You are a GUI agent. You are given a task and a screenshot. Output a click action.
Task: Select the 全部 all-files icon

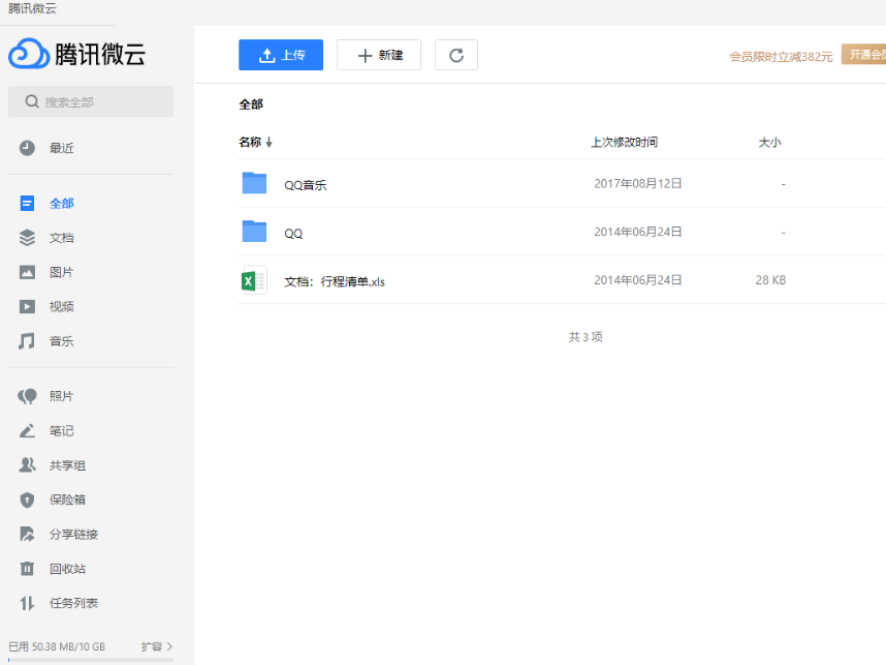(x=27, y=203)
